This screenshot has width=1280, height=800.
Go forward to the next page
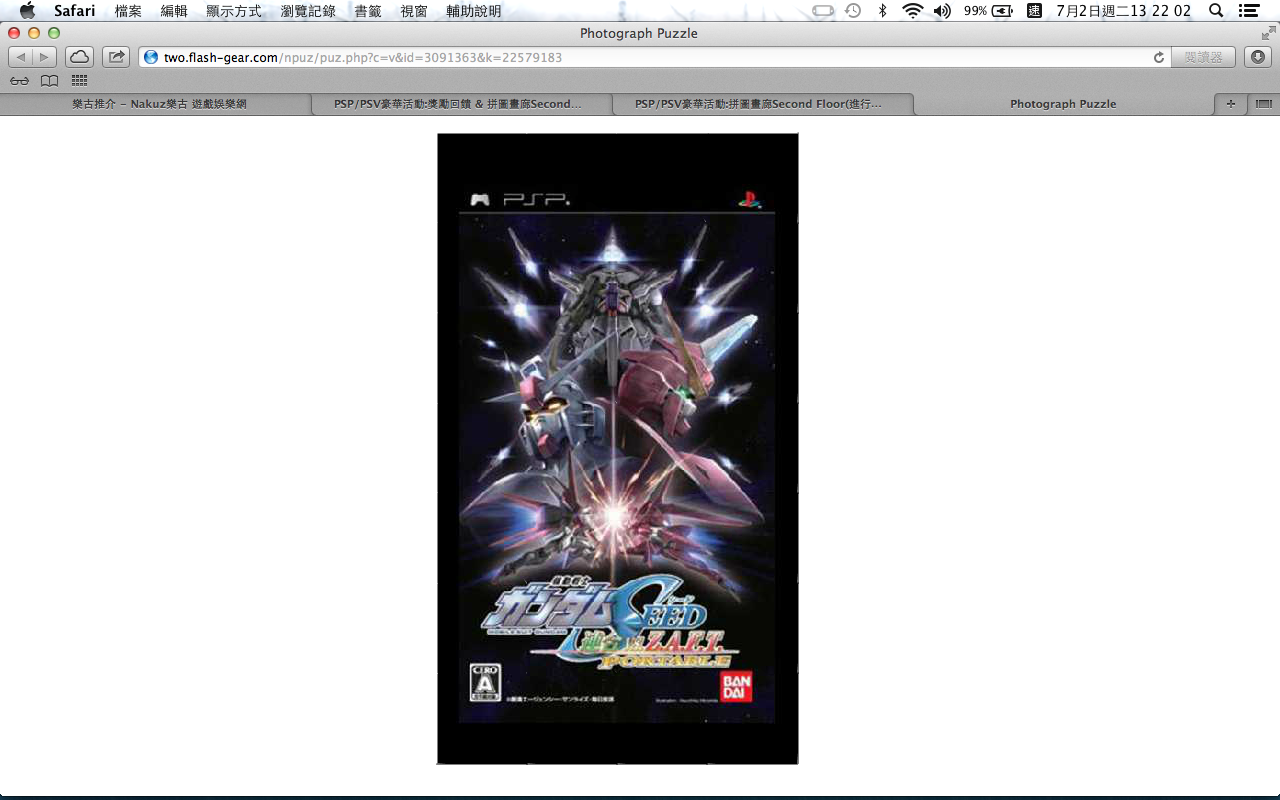tap(45, 57)
